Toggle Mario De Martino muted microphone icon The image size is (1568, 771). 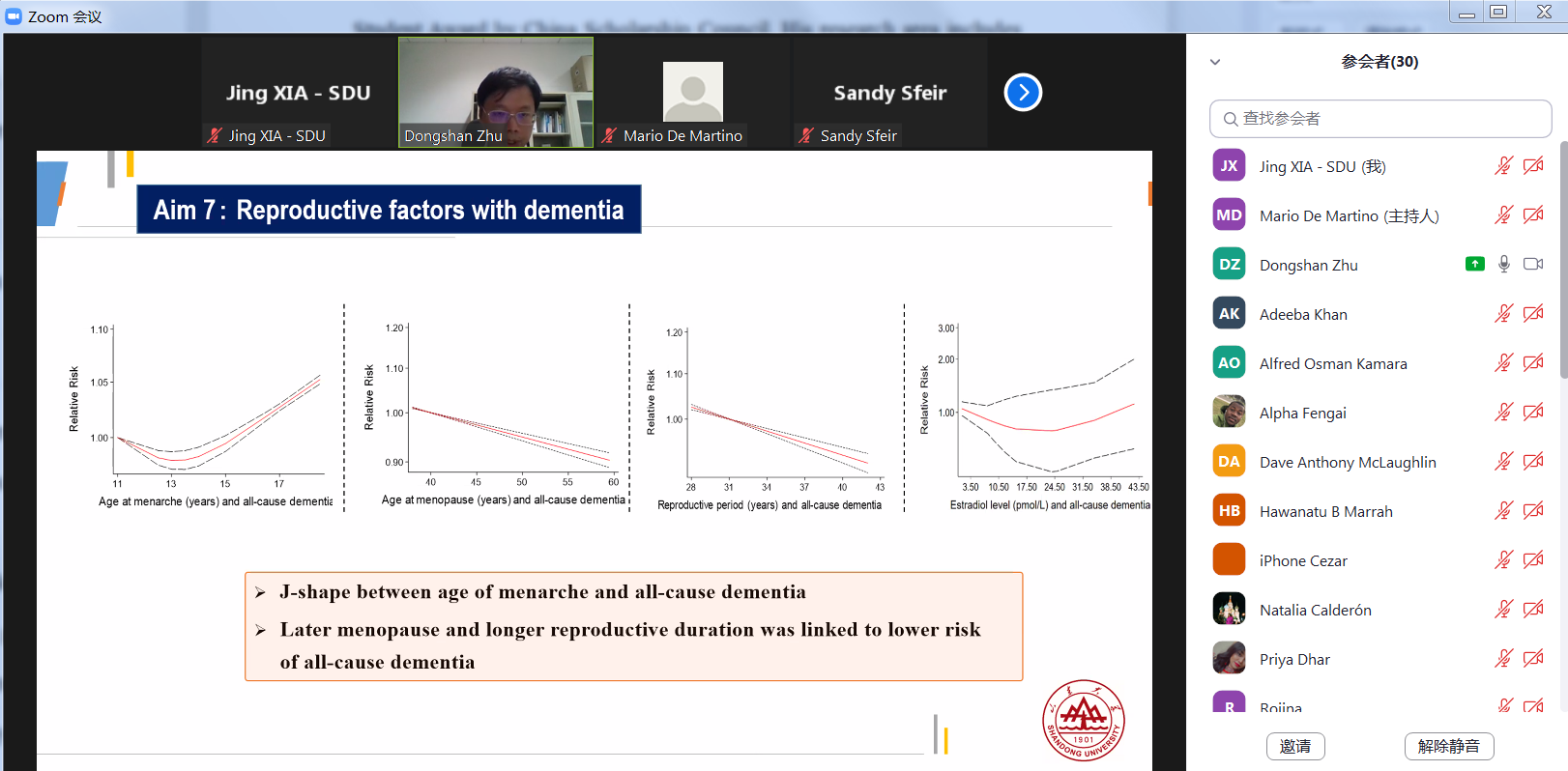(1503, 215)
